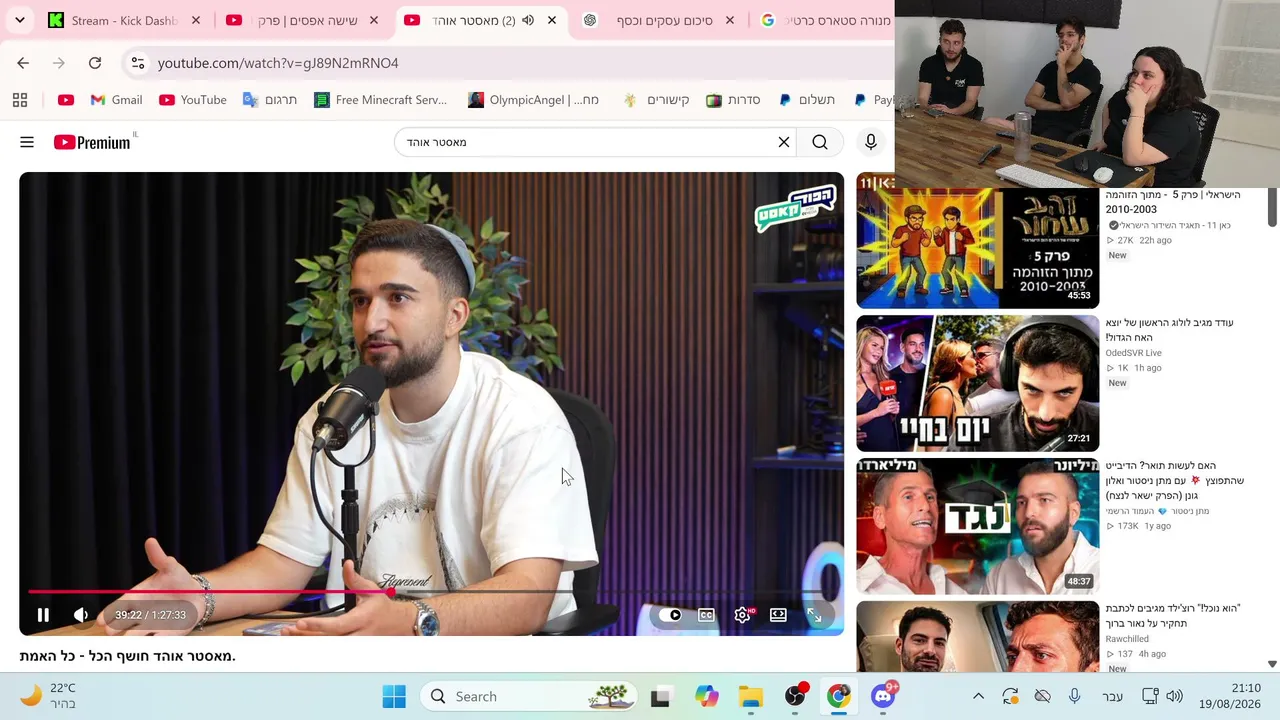Click the youtube.com address bar URL
The height and width of the screenshot is (720, 1280).
tap(278, 63)
